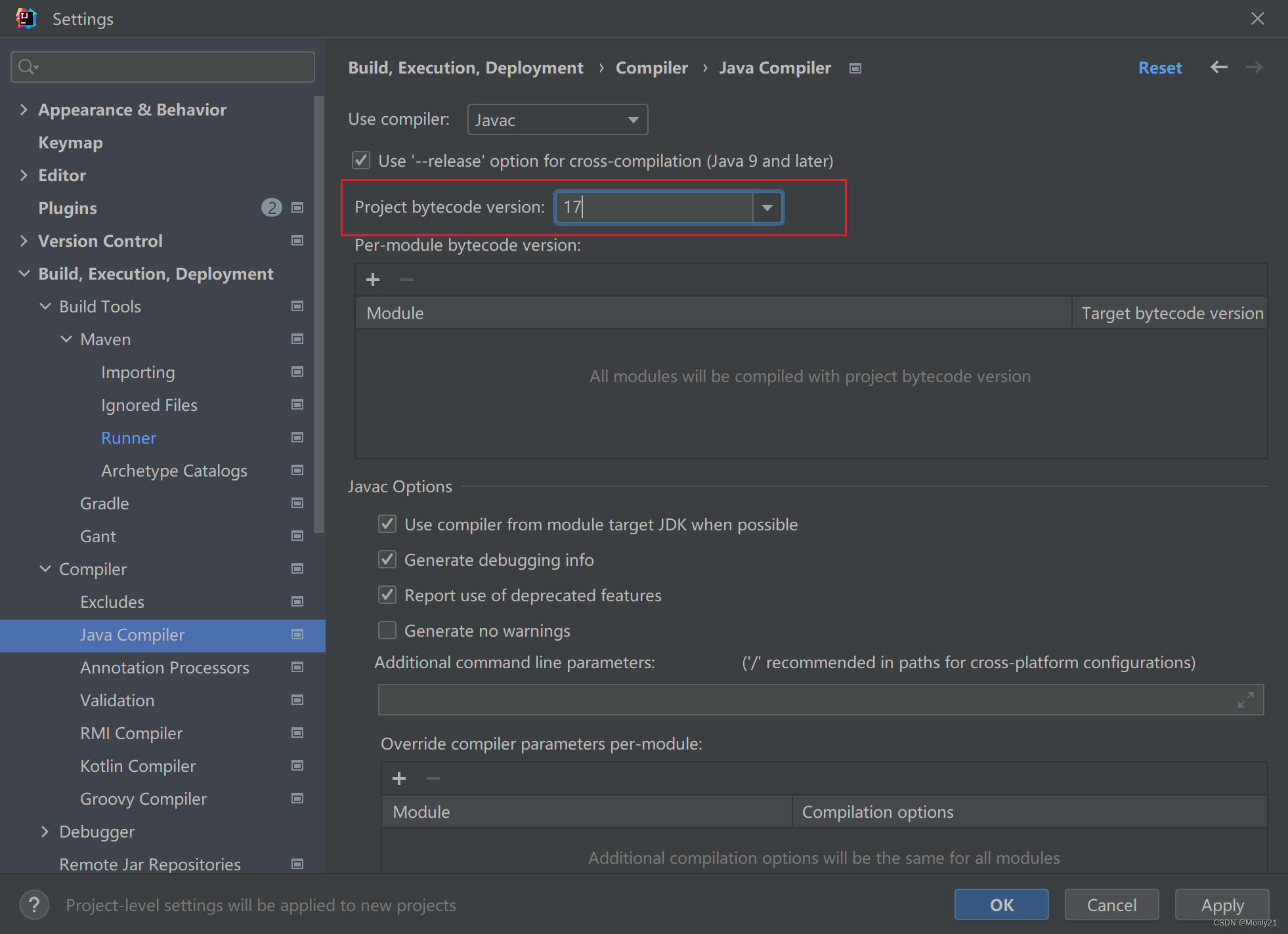Toggle Report use of deprecated features checkbox
This screenshot has width=1288, height=934.
tap(385, 595)
